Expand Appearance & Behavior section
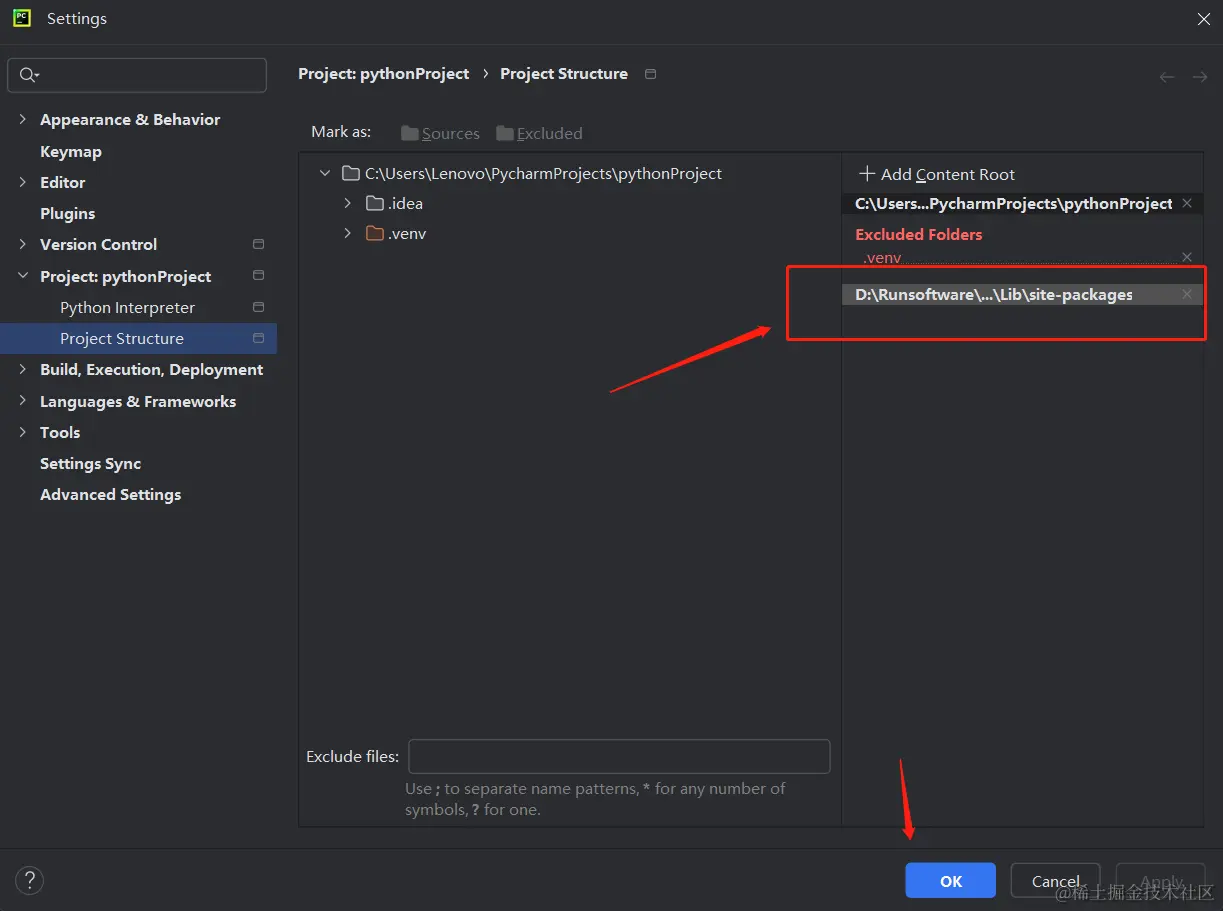This screenshot has height=911, width=1223. [x=22, y=119]
